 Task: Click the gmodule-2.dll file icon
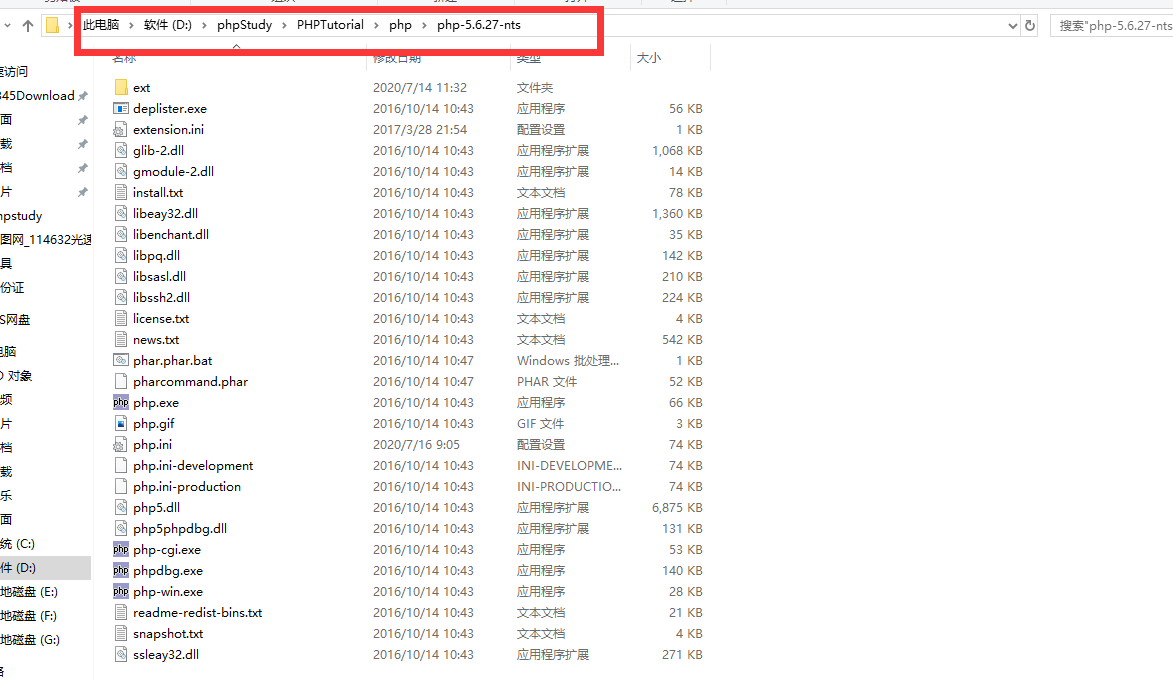pos(120,171)
